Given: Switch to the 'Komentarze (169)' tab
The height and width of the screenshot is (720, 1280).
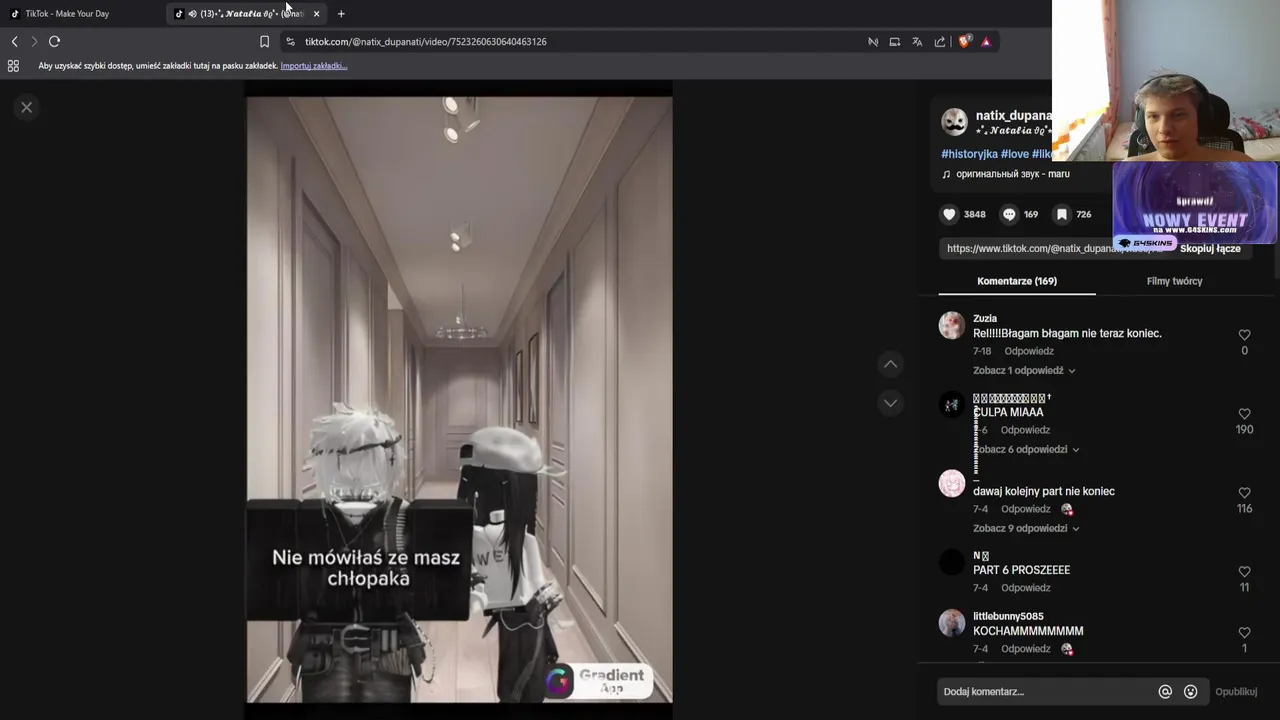Looking at the screenshot, I should coord(1017,281).
